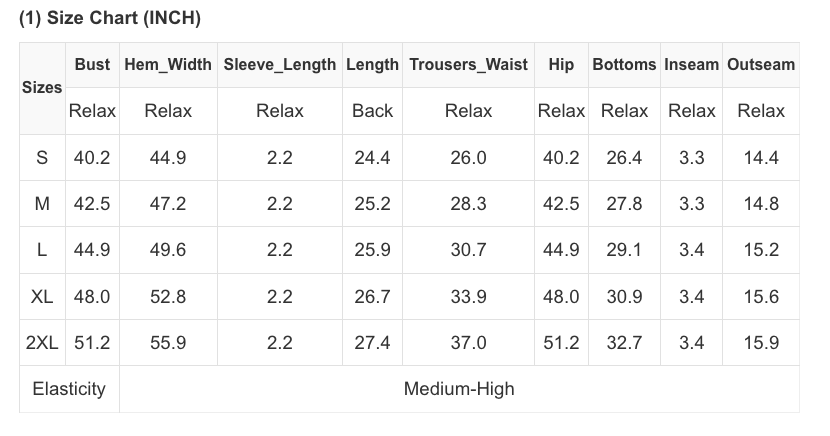Select the Sleeve_Length column header
The image size is (830, 436).
click(280, 65)
